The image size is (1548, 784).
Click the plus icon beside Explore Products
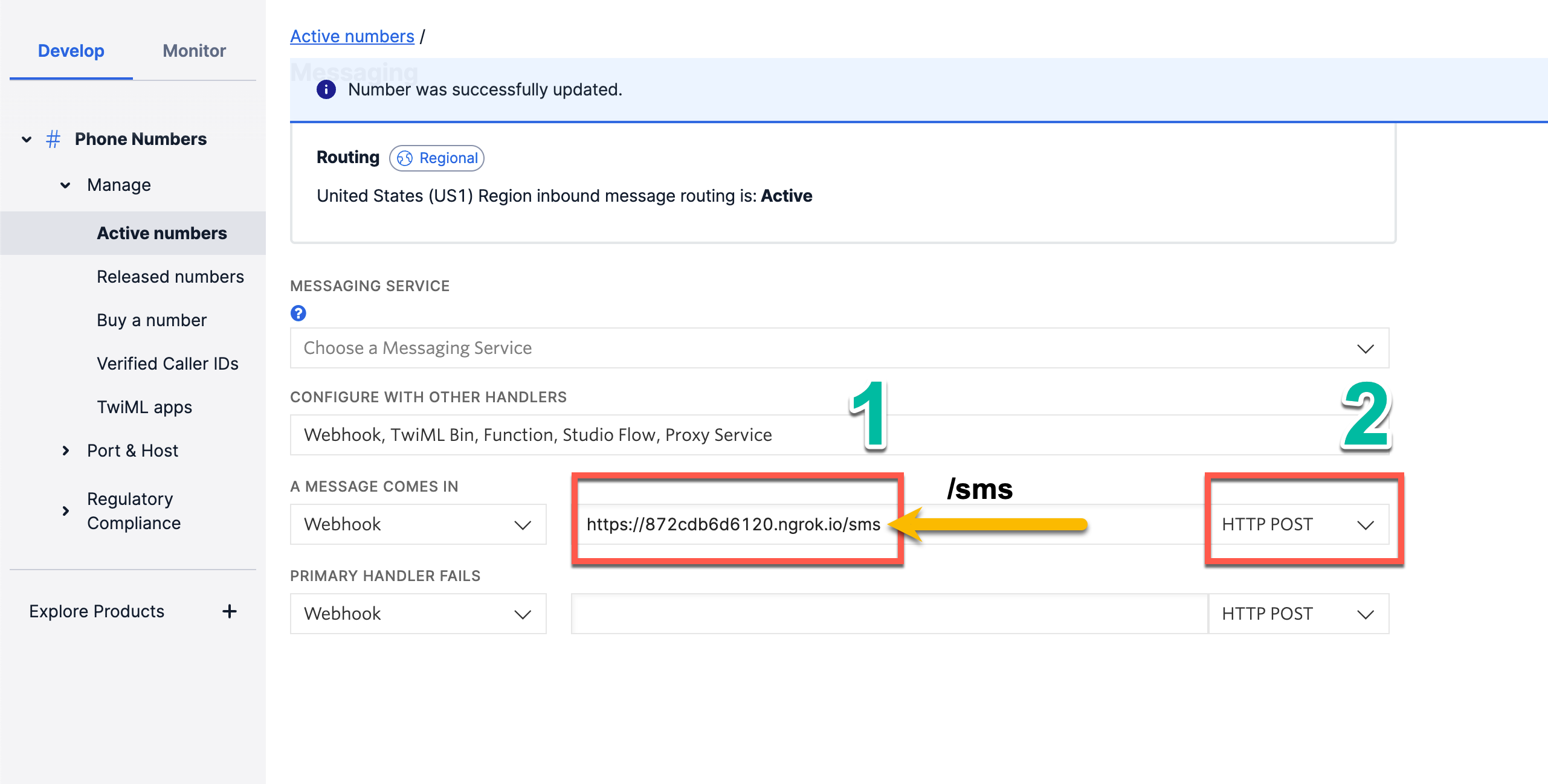(x=230, y=611)
